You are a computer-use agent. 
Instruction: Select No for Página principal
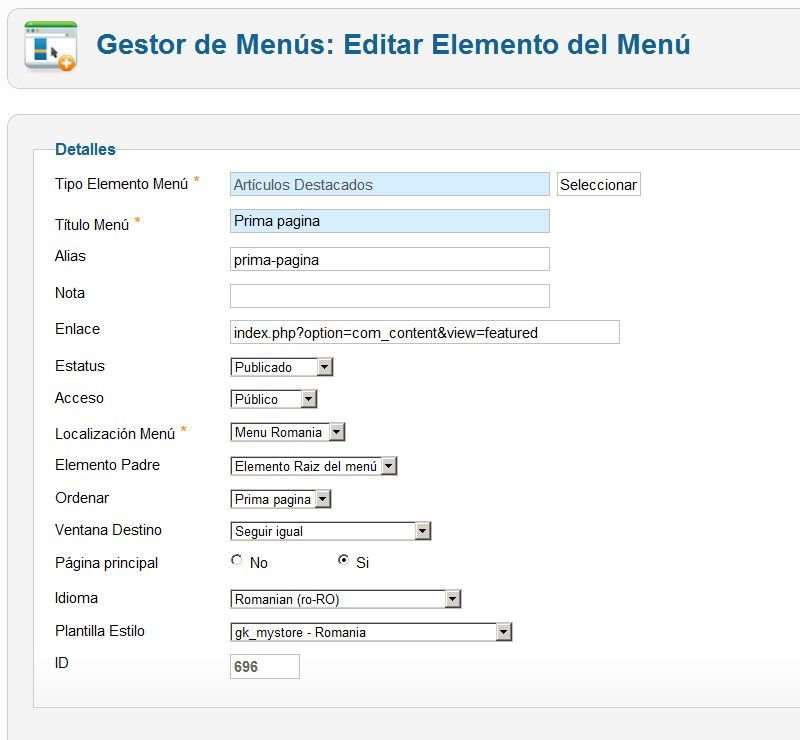(x=236, y=560)
